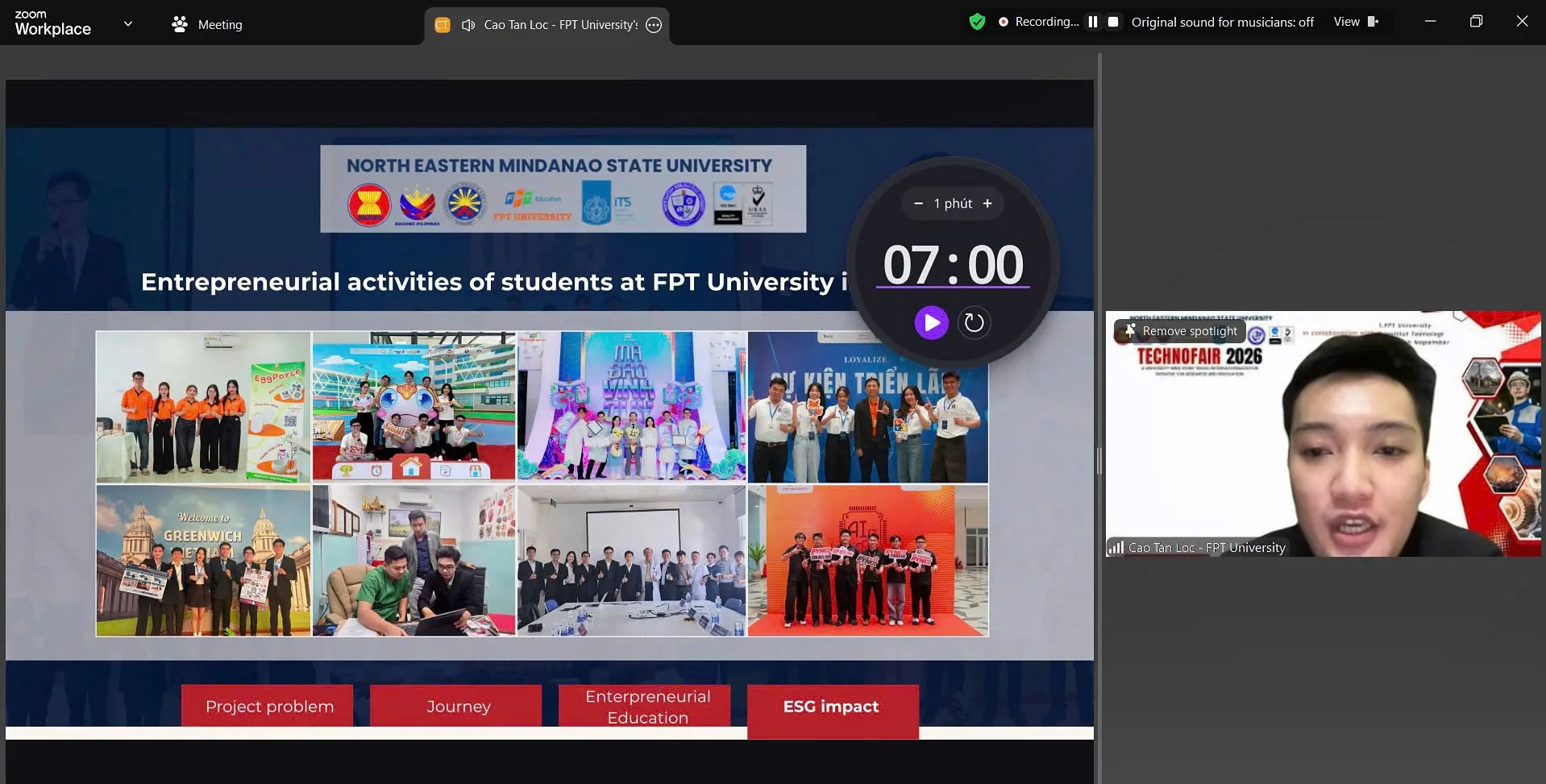Click the panel divider handle beside shared screen
The image size is (1546, 784).
click(1099, 461)
